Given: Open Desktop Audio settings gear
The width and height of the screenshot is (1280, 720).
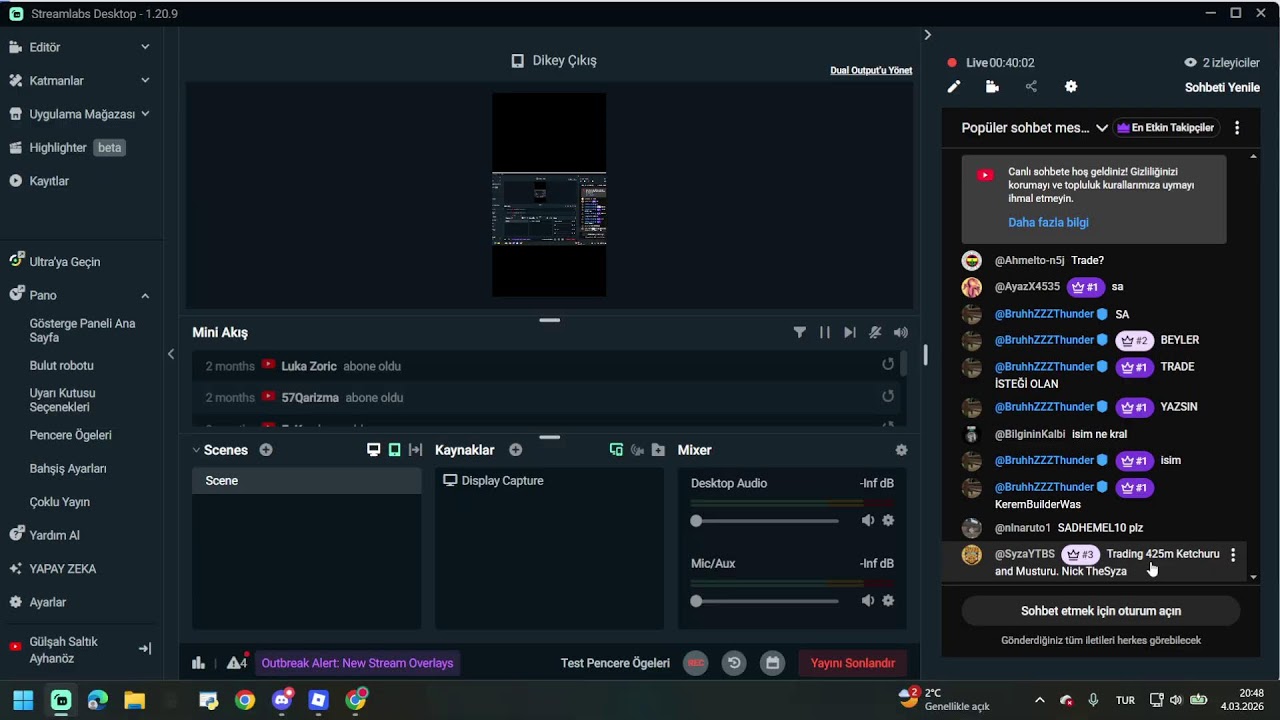Looking at the screenshot, I should (888, 520).
